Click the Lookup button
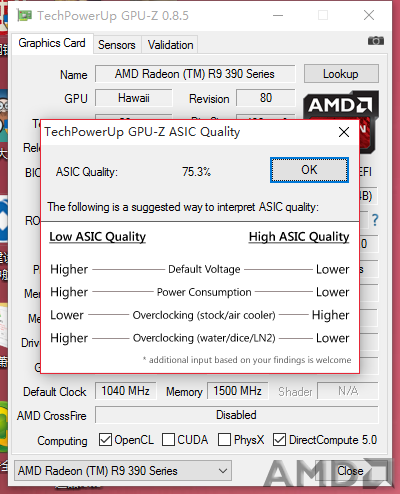This screenshot has height=494, width=400. coord(341,74)
